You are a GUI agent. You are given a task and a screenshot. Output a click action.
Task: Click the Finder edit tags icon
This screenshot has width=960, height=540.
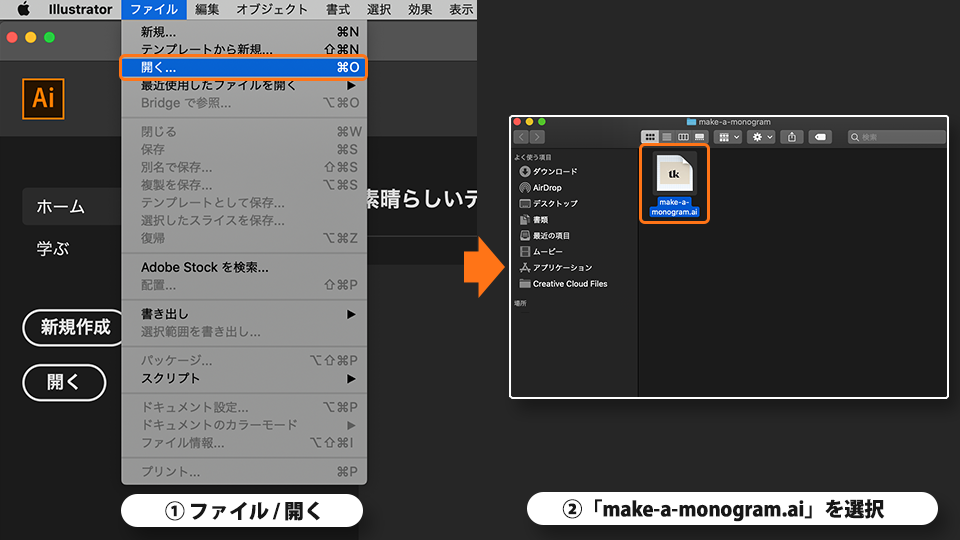coord(820,137)
